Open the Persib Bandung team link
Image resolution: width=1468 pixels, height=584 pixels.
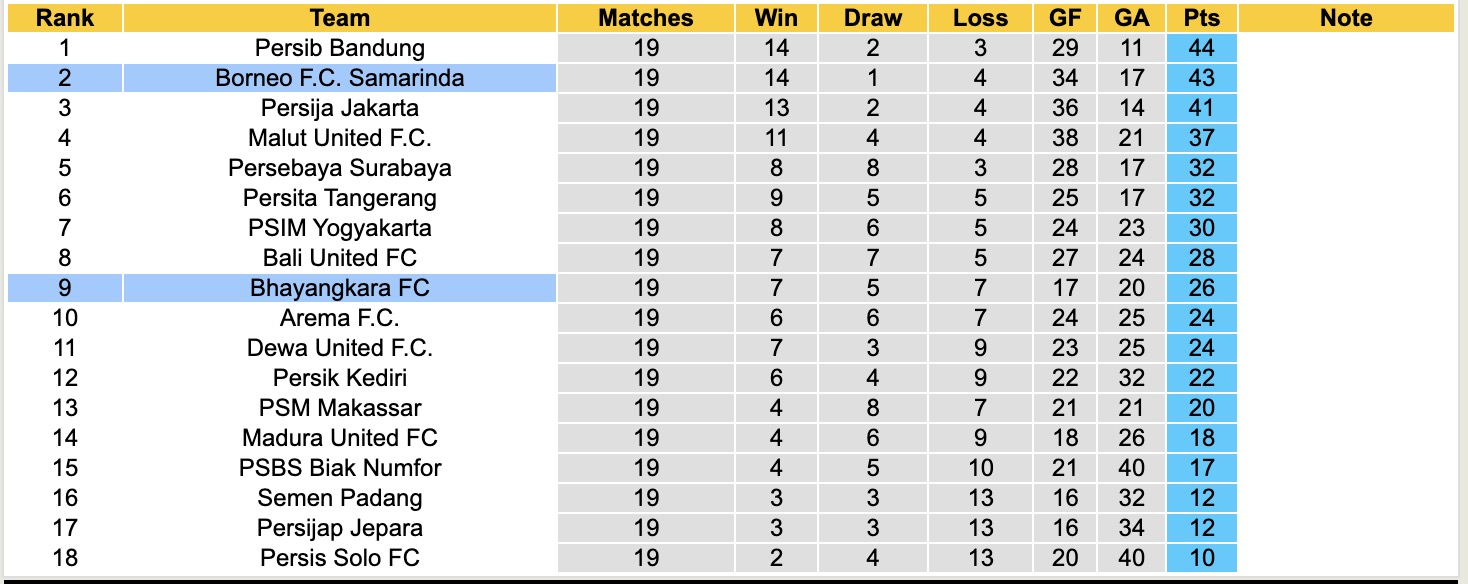coord(340,48)
